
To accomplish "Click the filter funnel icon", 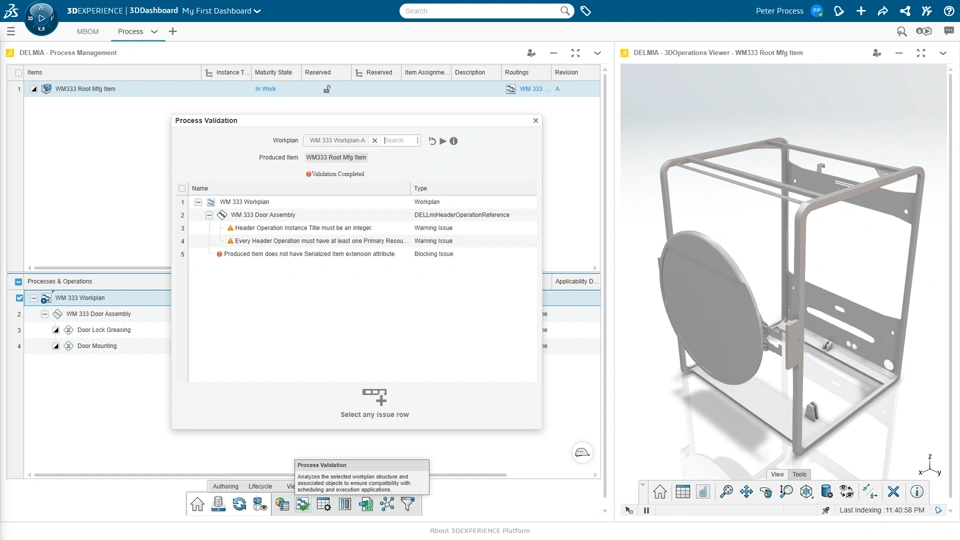I will click(x=408, y=504).
